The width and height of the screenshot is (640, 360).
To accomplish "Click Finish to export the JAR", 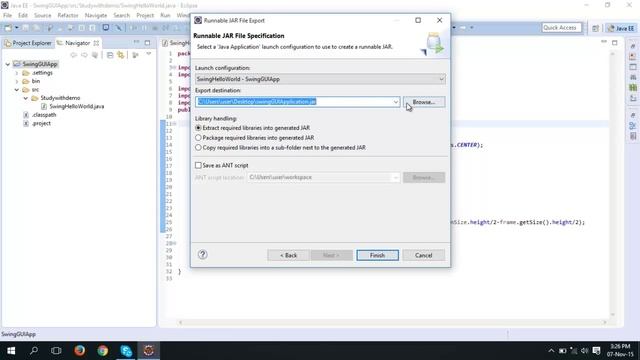I will click(377, 255).
